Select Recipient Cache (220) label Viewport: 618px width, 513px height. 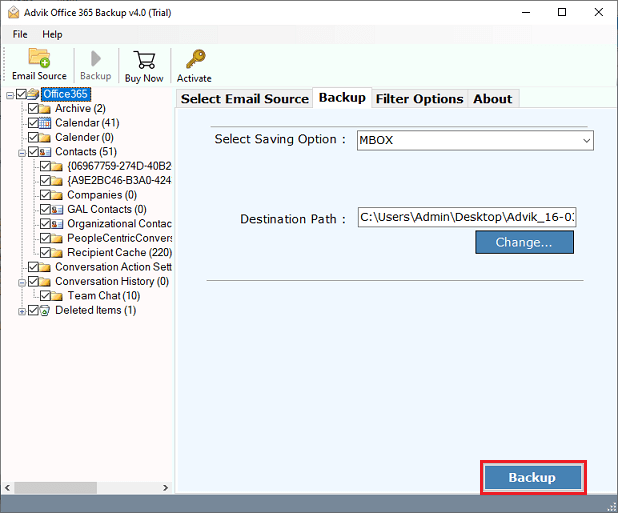tap(119, 252)
